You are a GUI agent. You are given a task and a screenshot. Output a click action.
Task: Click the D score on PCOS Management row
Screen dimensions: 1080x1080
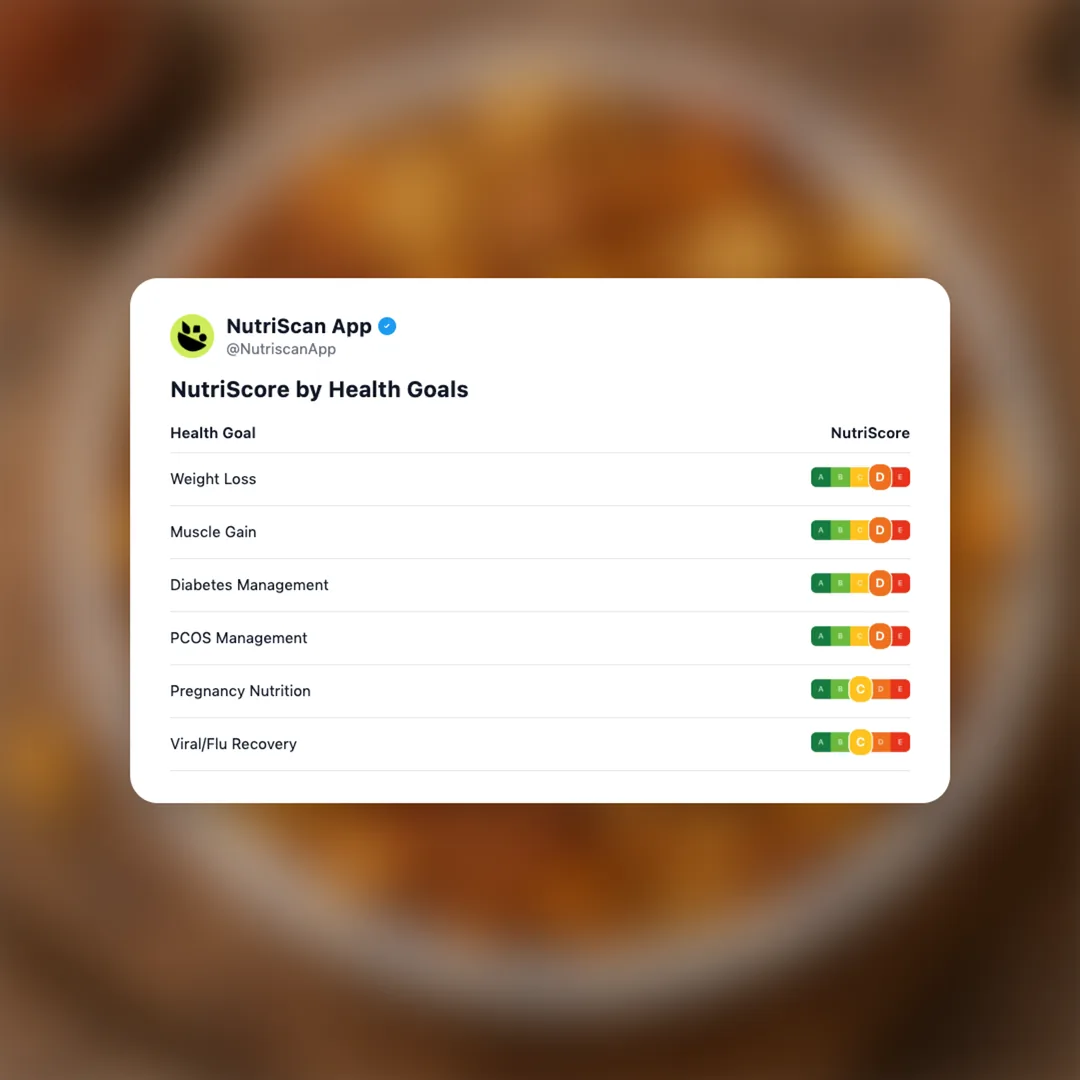coord(879,636)
